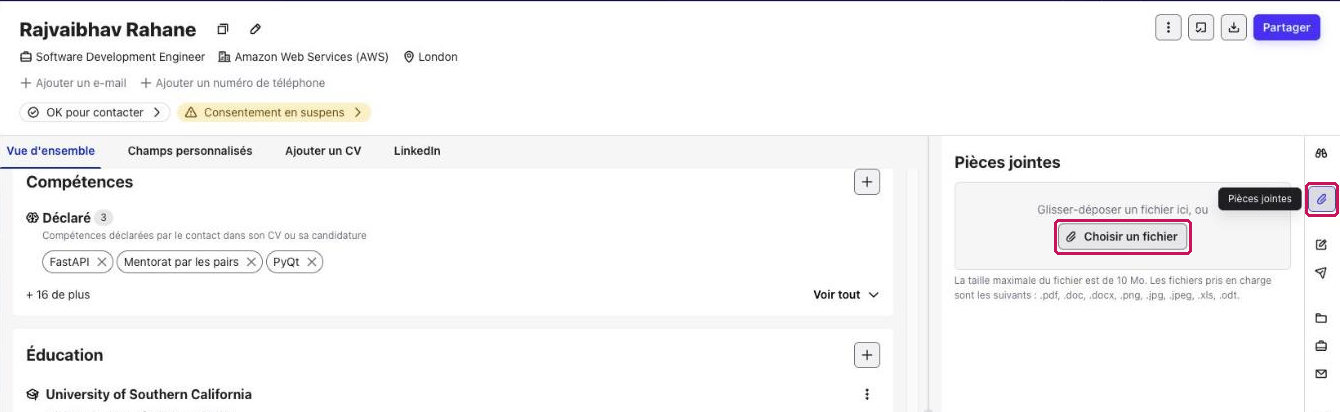Copy the contact name Rajvaibhav Rahane
Image resolution: width=1340 pixels, height=412 pixels.
[x=223, y=30]
